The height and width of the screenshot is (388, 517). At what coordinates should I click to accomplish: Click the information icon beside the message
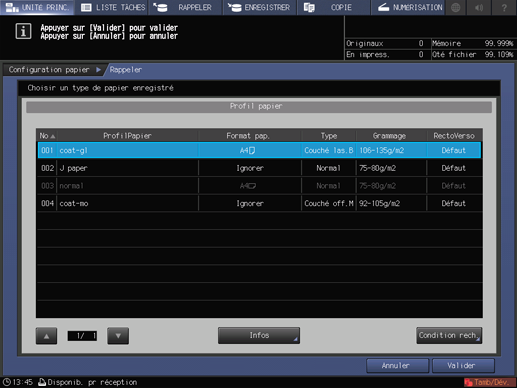point(23,31)
